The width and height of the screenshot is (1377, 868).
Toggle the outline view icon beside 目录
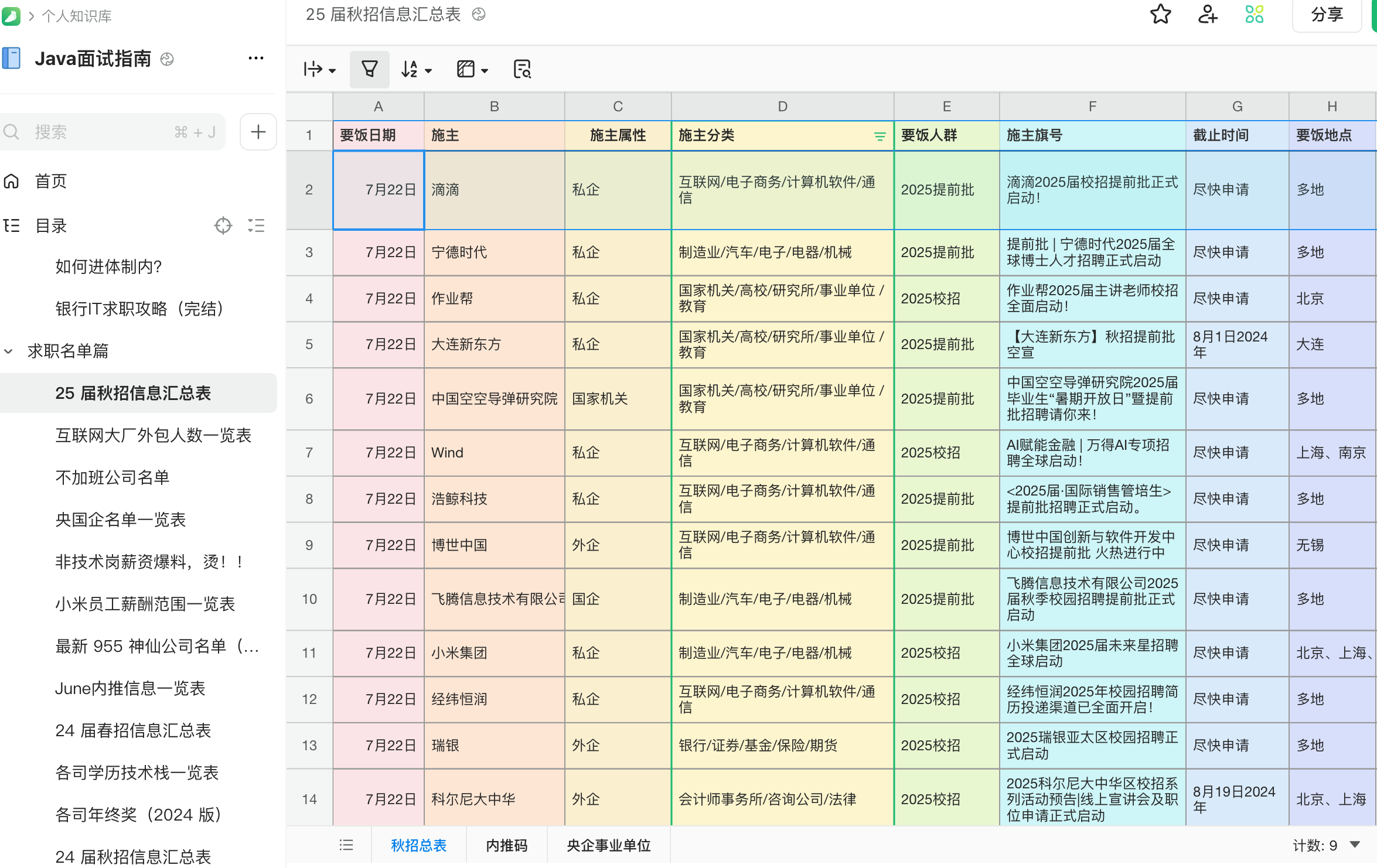pos(256,225)
